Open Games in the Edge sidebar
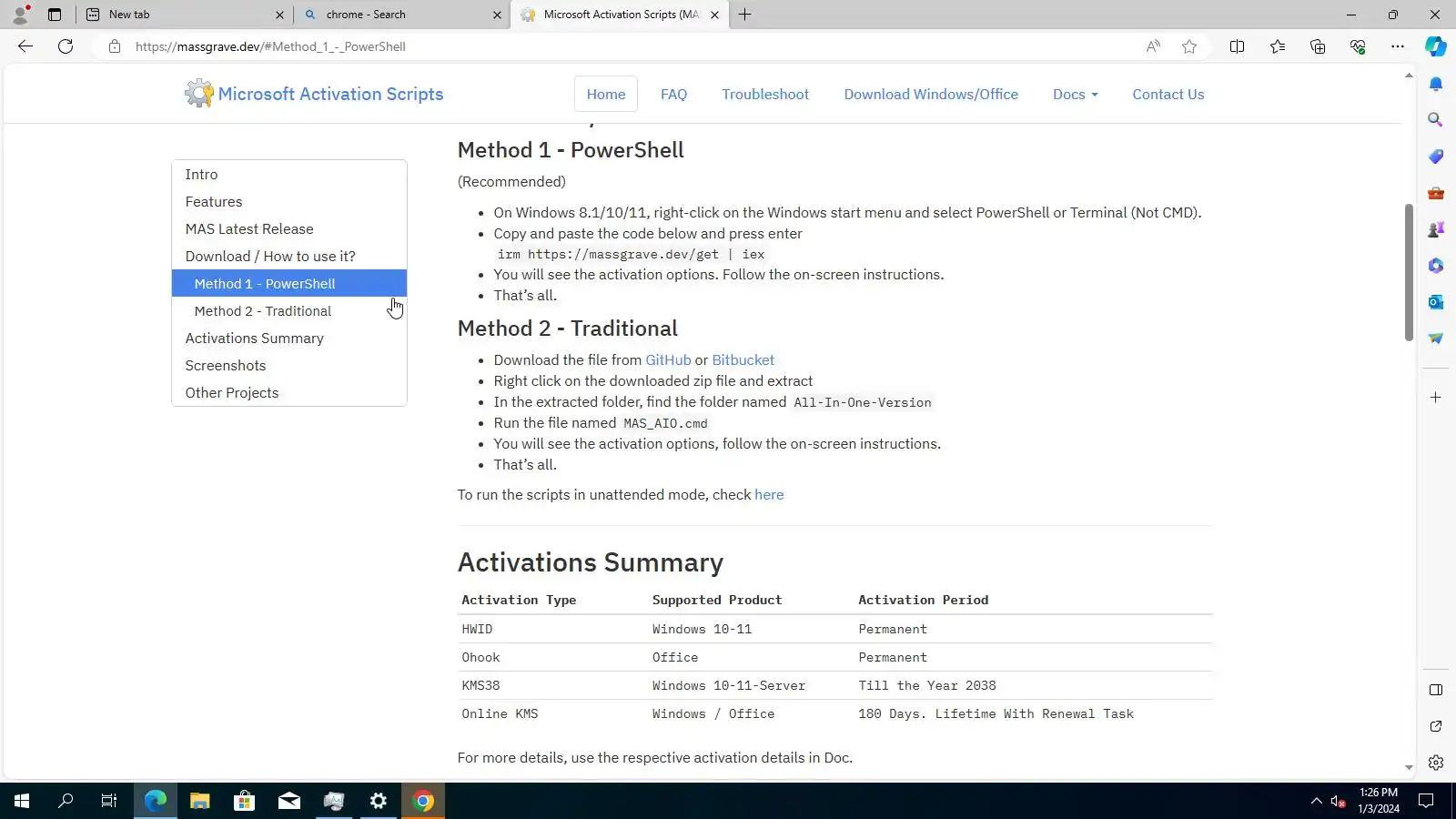Image resolution: width=1456 pixels, height=819 pixels. [1436, 229]
